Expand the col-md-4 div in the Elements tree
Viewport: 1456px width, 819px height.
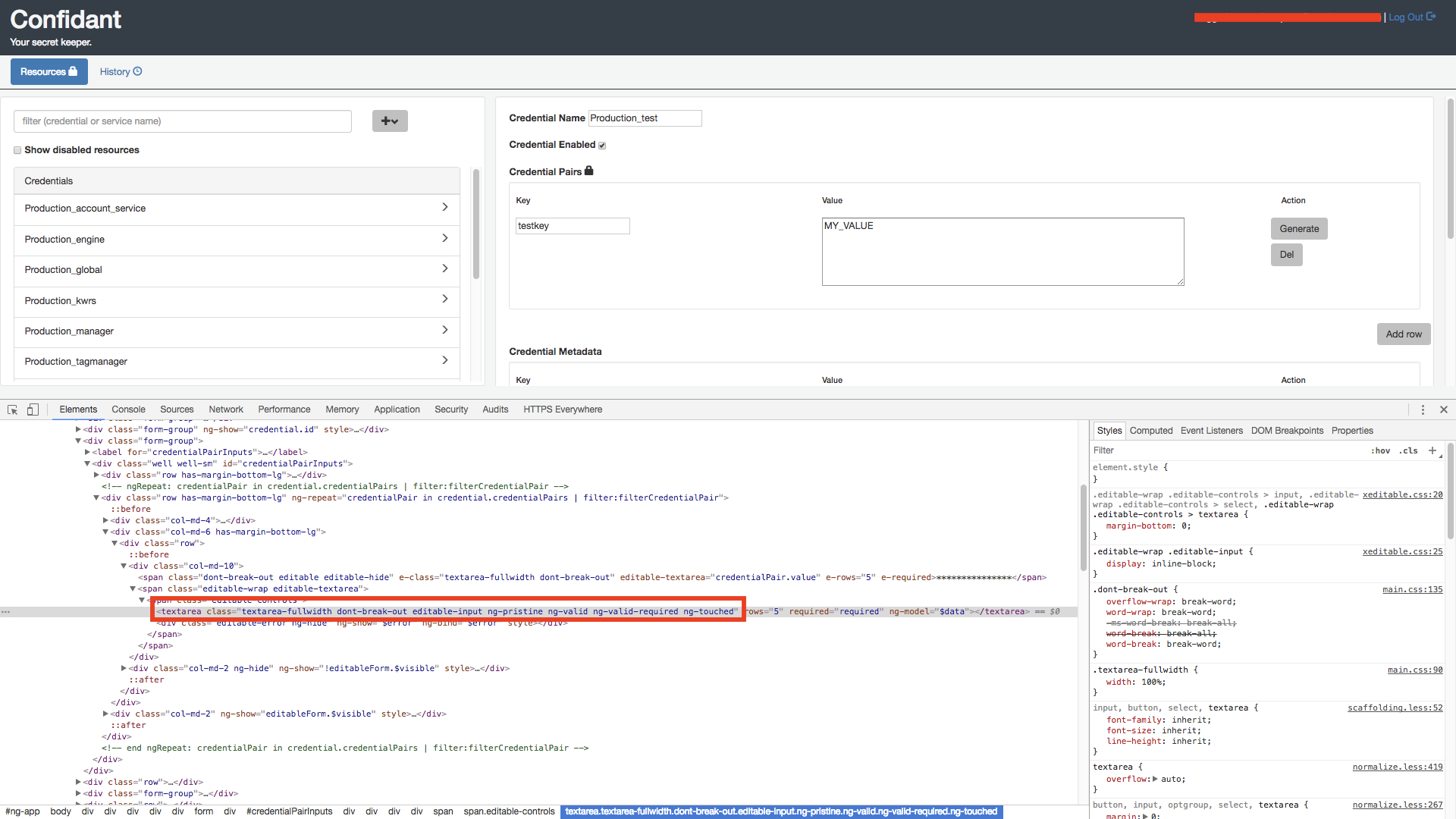pos(106,520)
